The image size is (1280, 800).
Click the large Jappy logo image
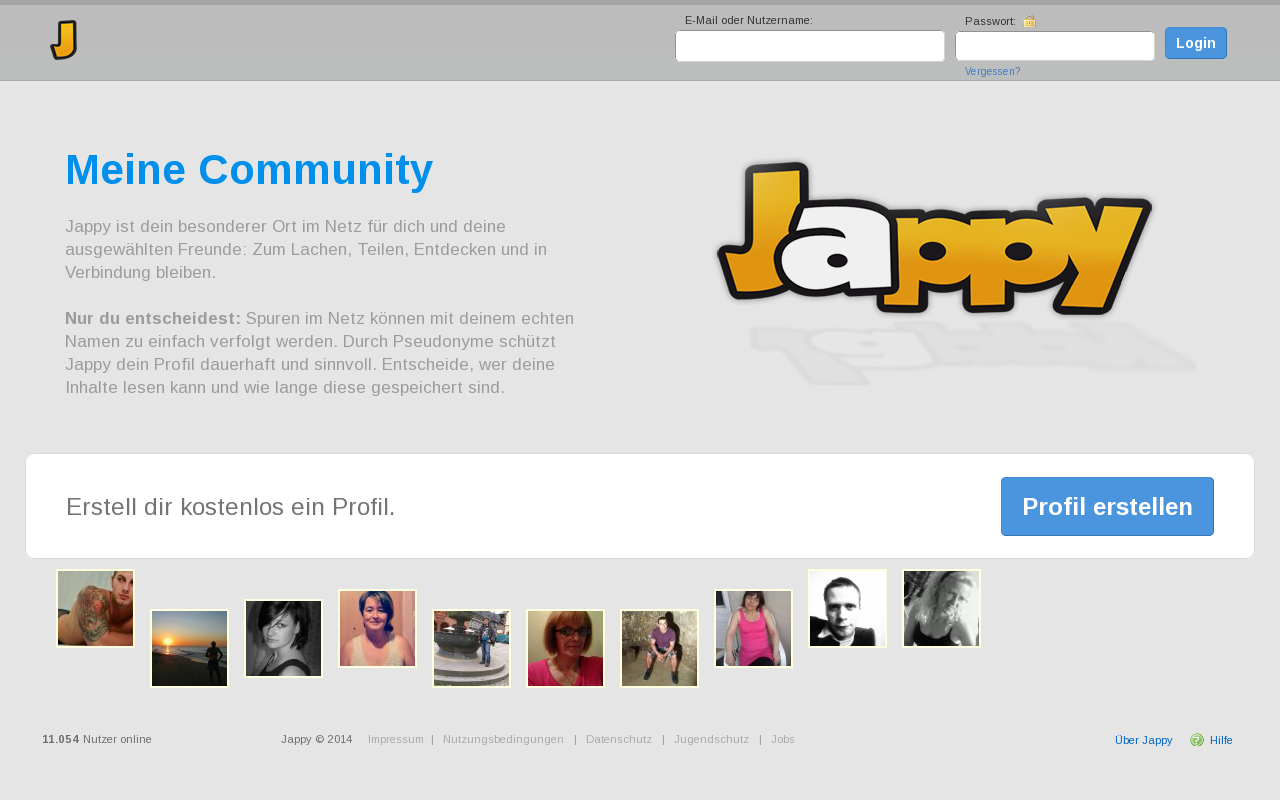935,240
